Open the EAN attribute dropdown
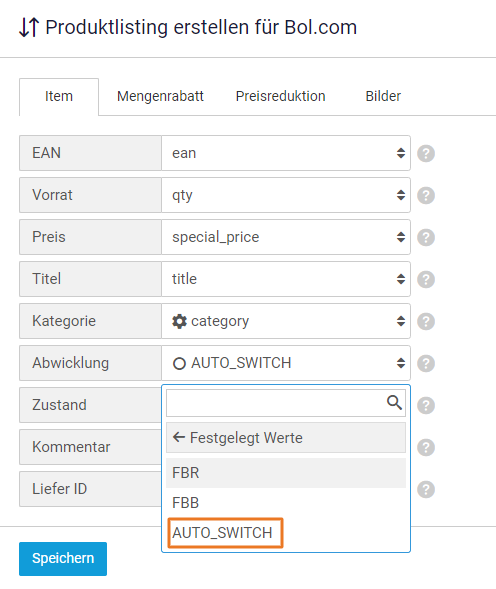This screenshot has height=589, width=496. coord(286,153)
